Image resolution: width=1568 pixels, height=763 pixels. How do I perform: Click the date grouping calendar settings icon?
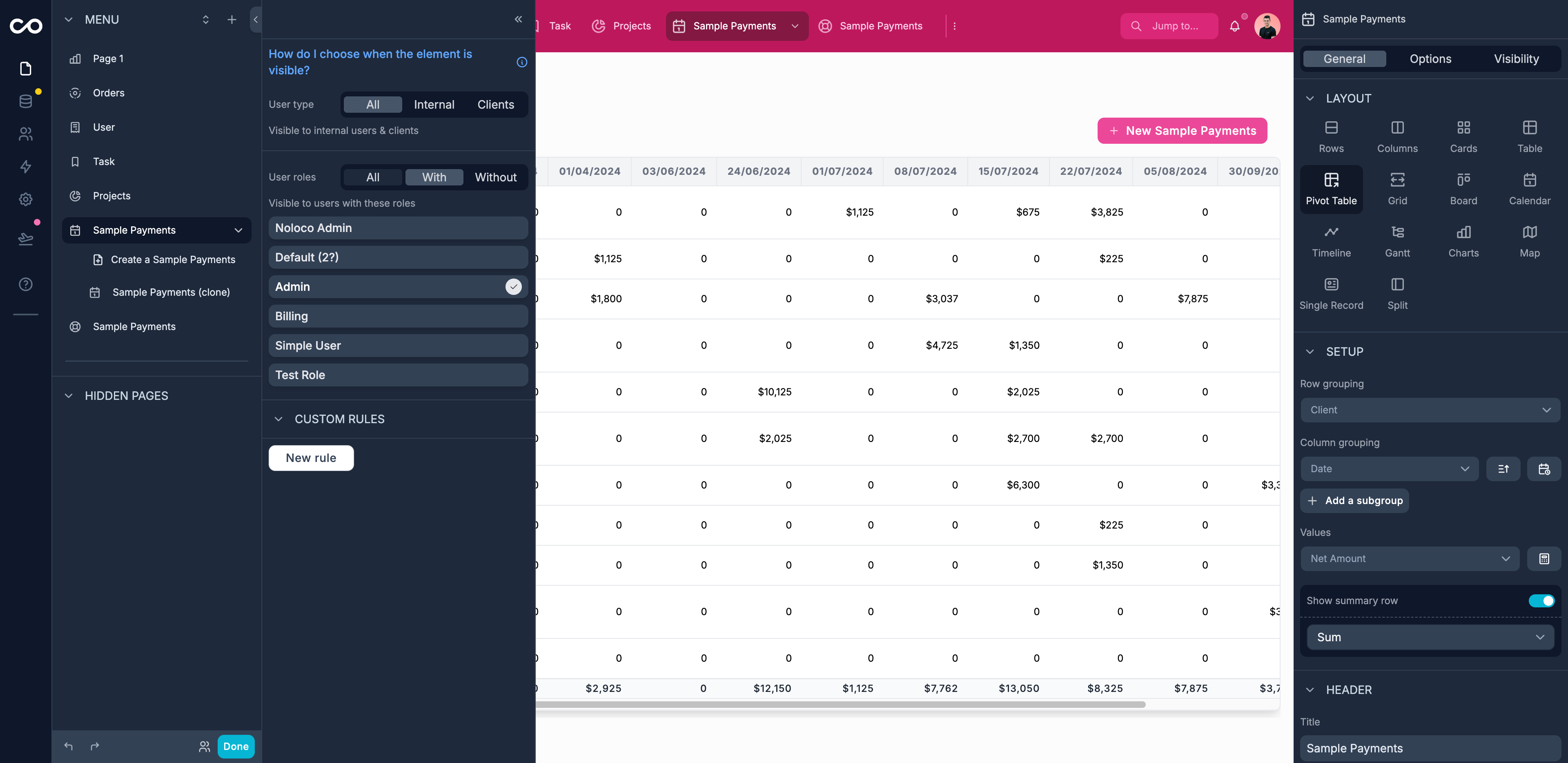(x=1543, y=469)
